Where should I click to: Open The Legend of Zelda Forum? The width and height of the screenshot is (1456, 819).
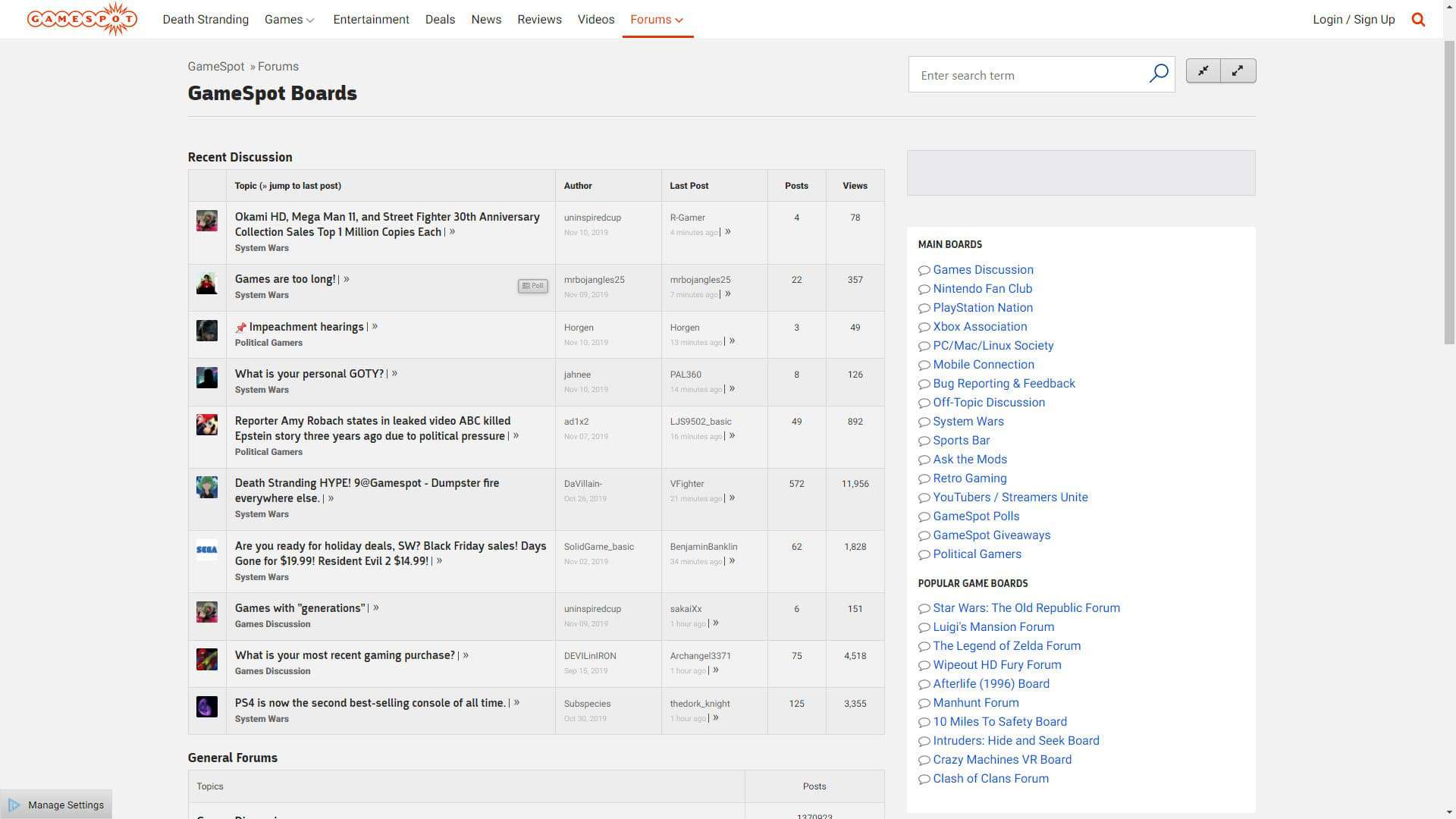click(x=1006, y=646)
